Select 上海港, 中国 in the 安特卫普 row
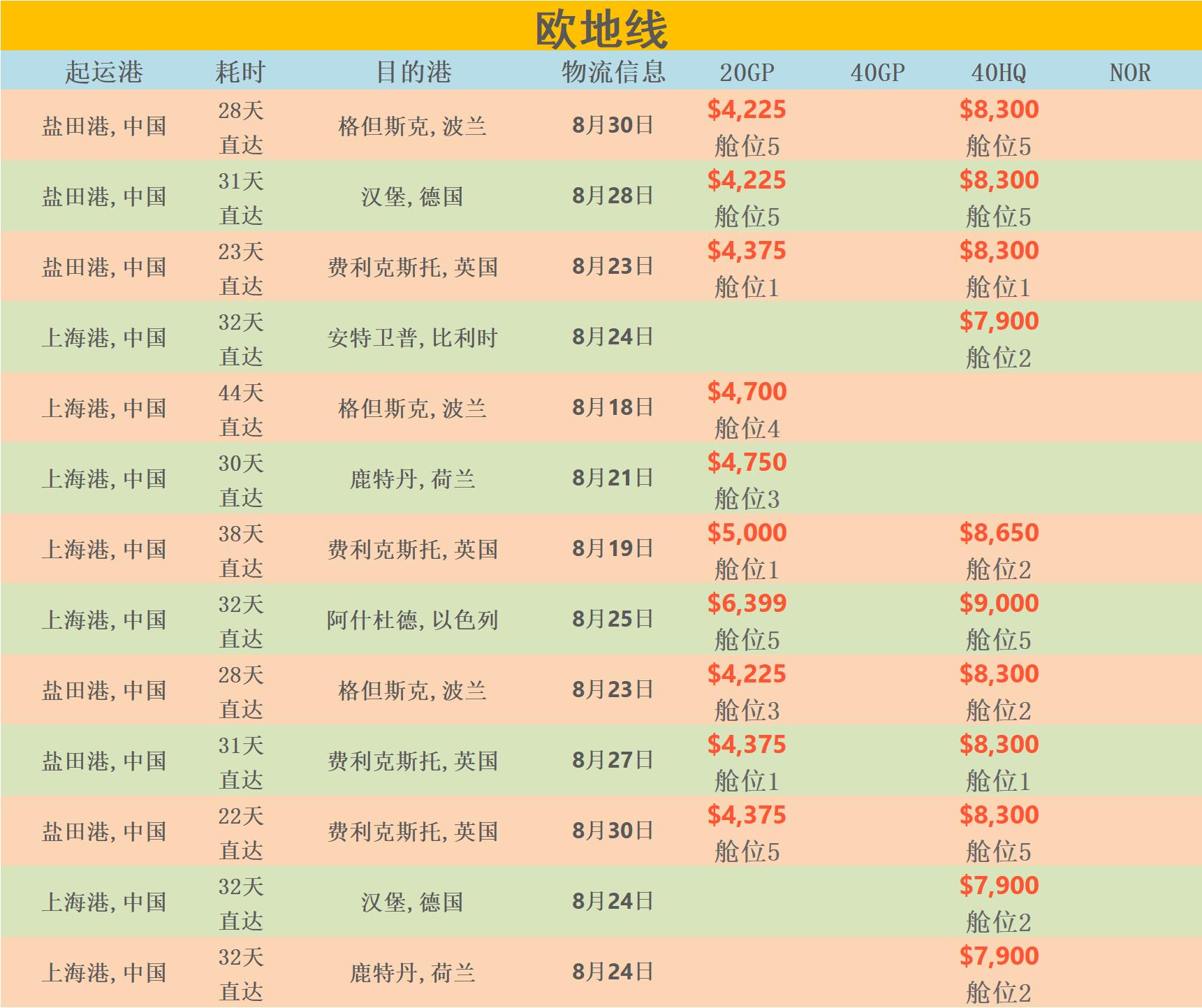This screenshot has height=1008, width=1202. click(x=104, y=338)
